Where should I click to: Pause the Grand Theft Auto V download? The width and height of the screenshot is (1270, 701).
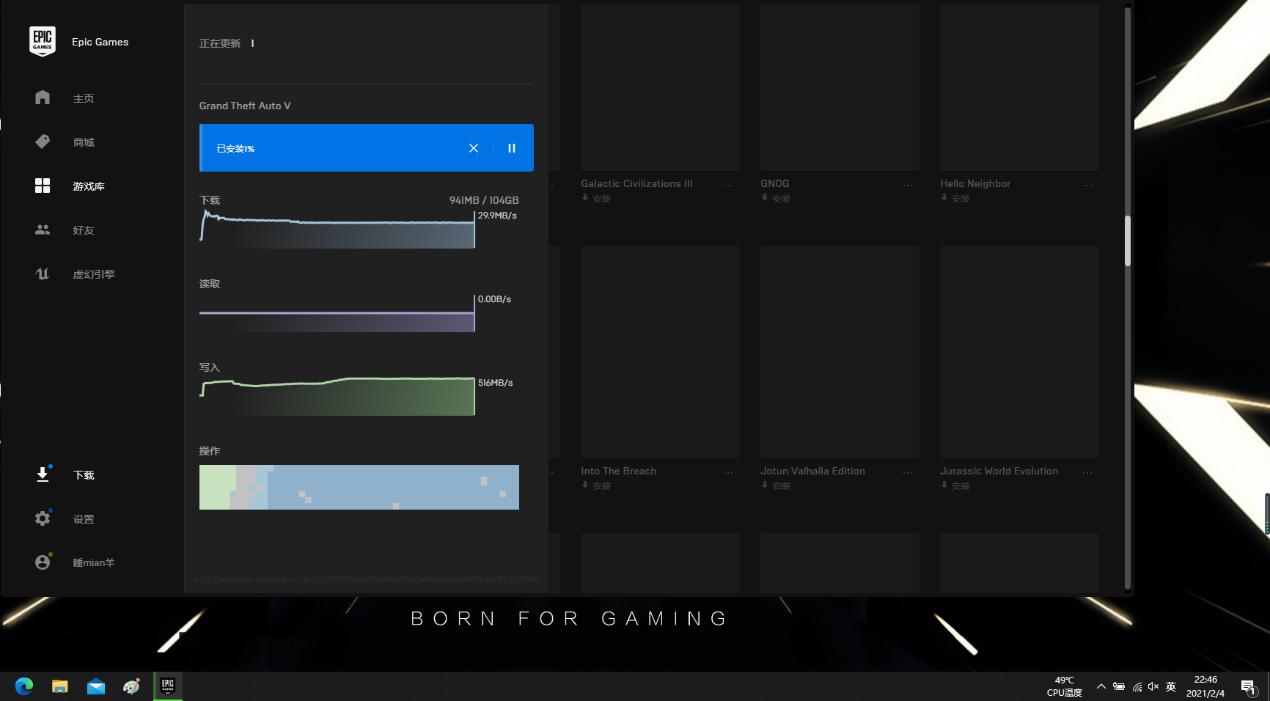tap(511, 147)
